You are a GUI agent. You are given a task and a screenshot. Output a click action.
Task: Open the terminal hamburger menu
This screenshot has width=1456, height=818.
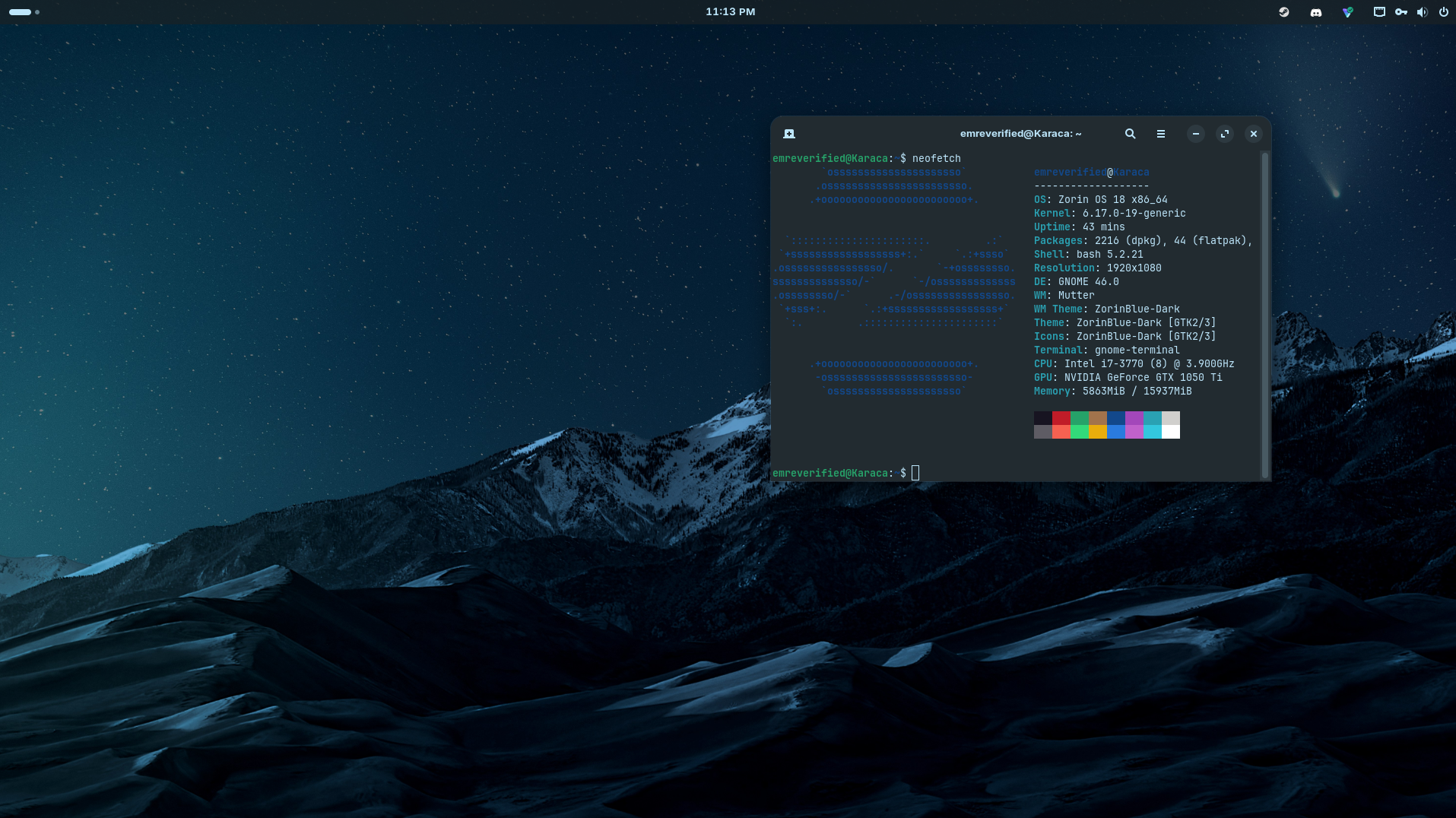[1161, 134]
